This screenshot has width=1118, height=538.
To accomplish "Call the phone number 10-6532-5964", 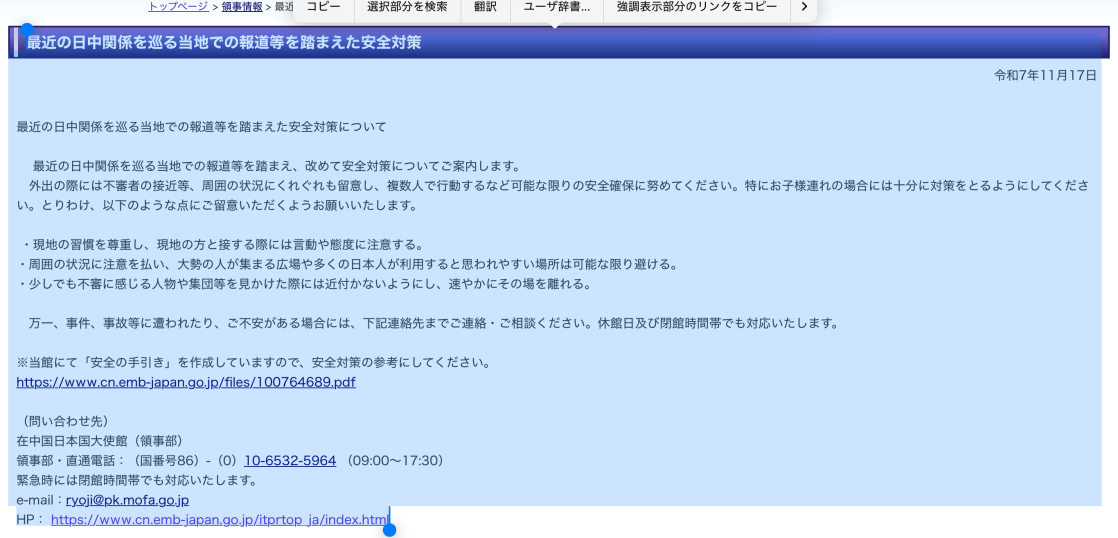I will (x=290, y=461).
